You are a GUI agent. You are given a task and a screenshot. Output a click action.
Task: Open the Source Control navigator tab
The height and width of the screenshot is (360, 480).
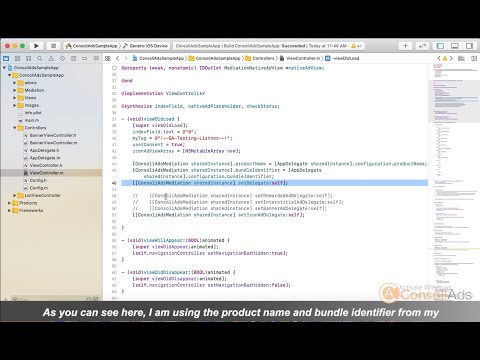pos(17,58)
